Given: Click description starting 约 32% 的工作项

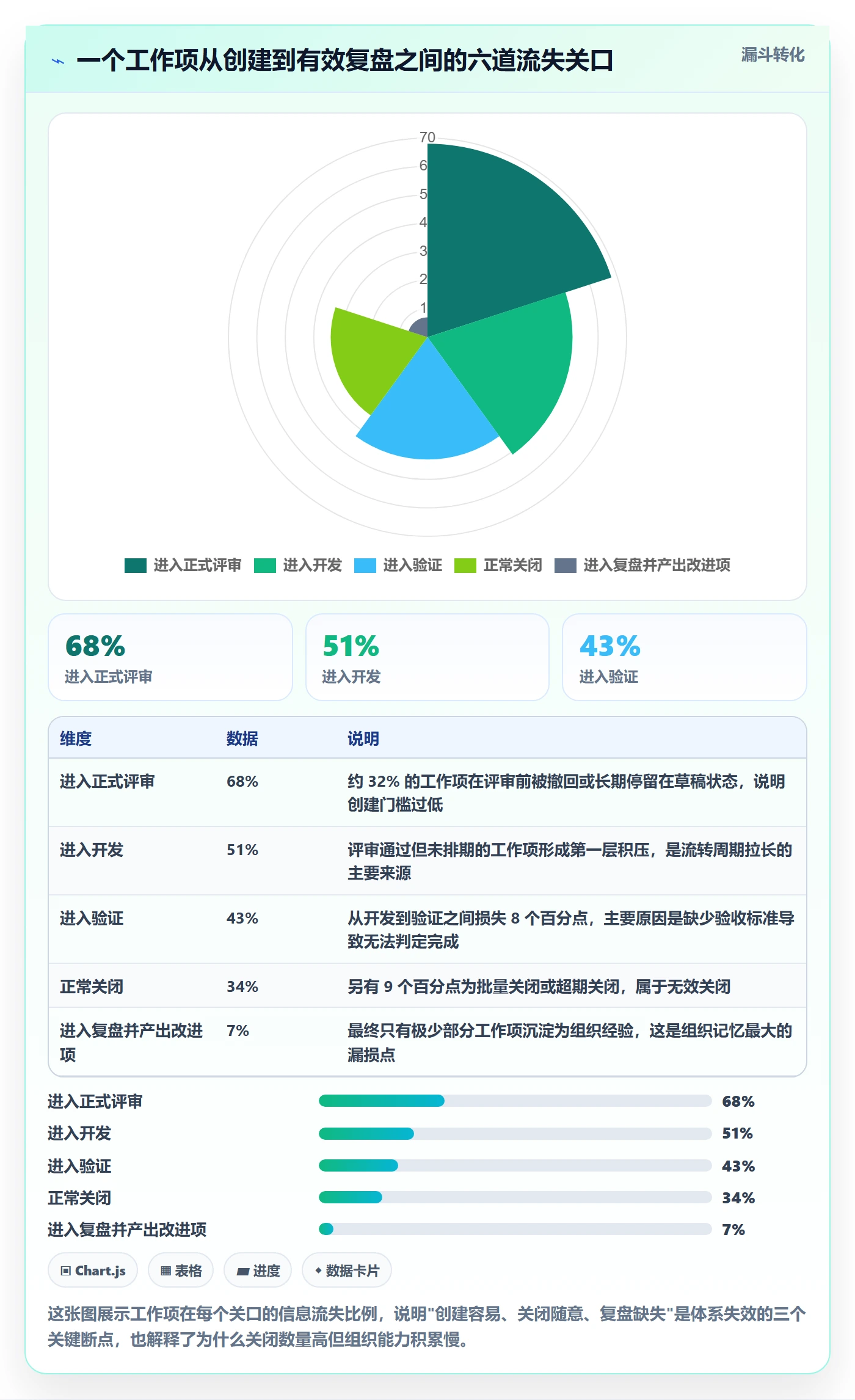Looking at the screenshot, I should [x=566, y=793].
